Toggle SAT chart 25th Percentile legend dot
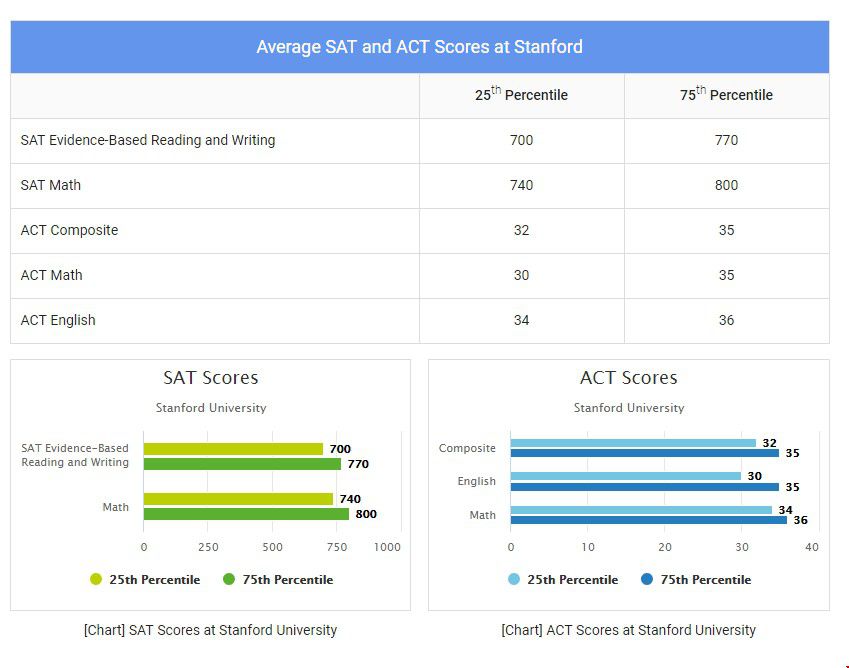Viewport: 849px width, 668px height. click(x=96, y=579)
